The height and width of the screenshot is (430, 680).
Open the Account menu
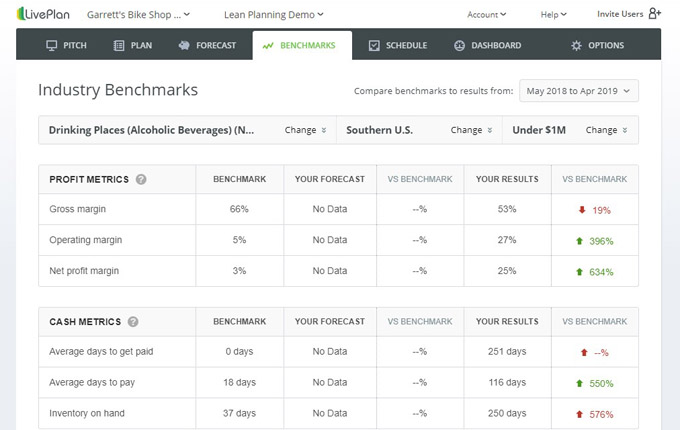pos(487,15)
